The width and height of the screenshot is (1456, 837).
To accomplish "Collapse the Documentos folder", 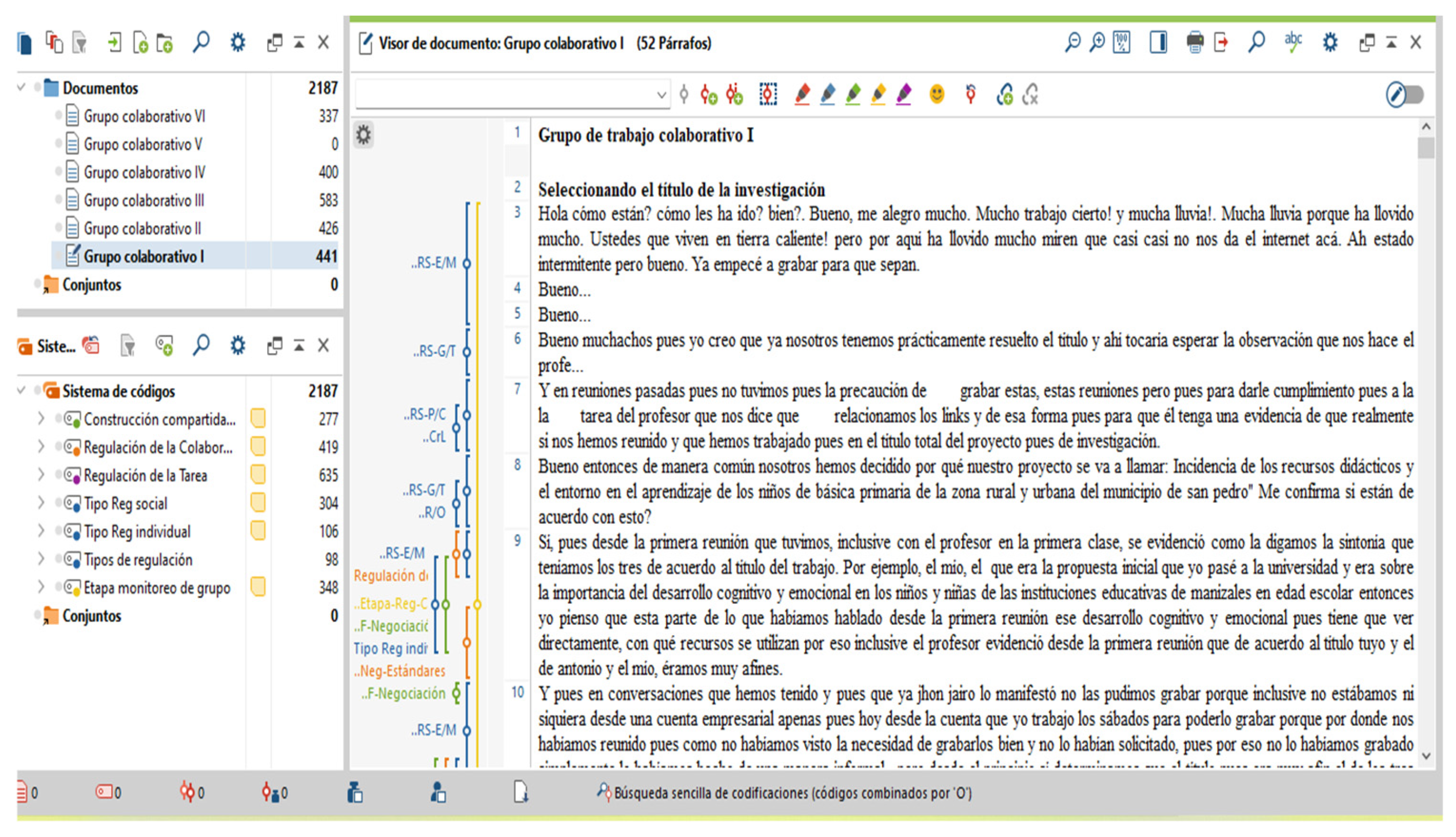I will tap(21, 88).
